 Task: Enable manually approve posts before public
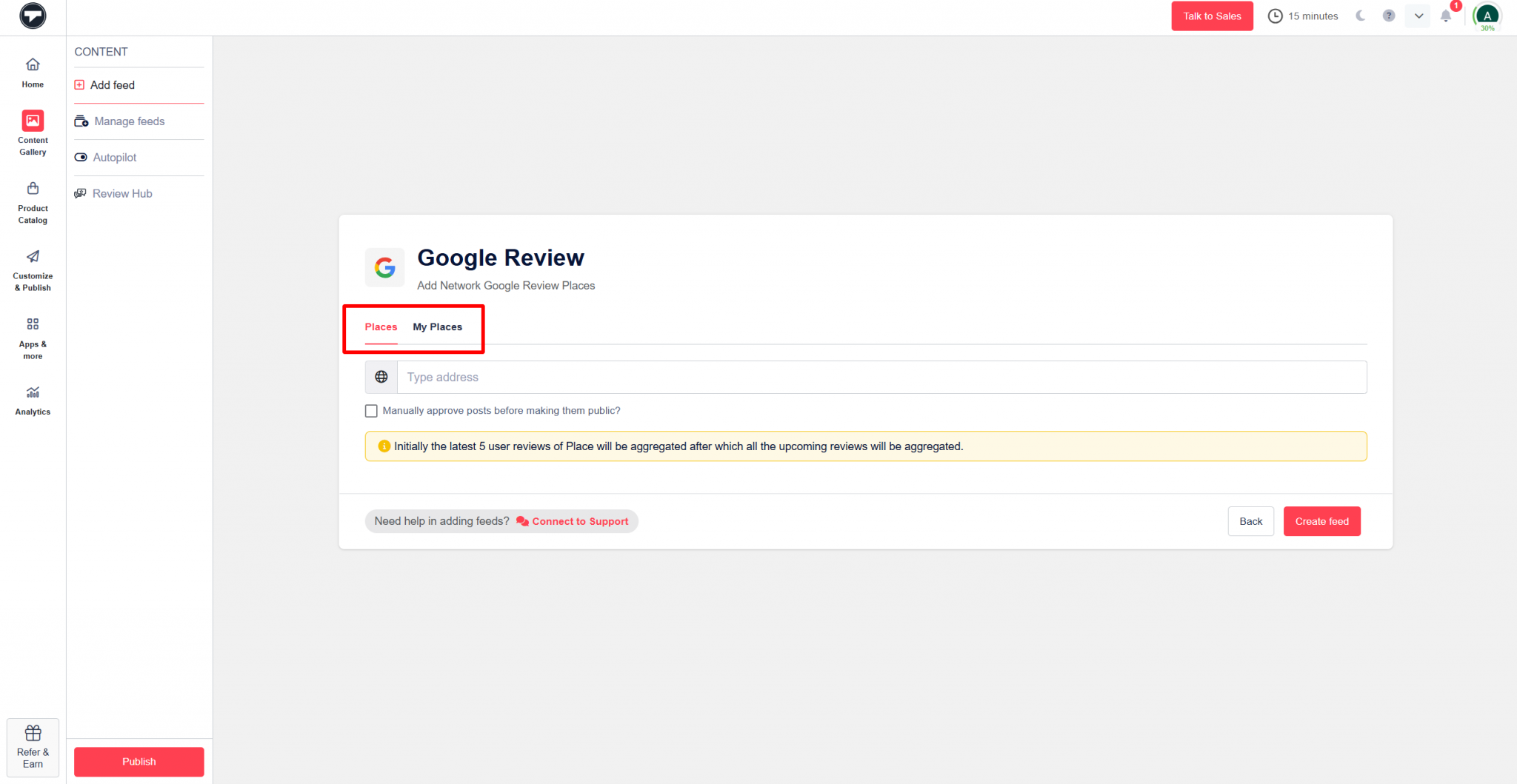tap(371, 410)
